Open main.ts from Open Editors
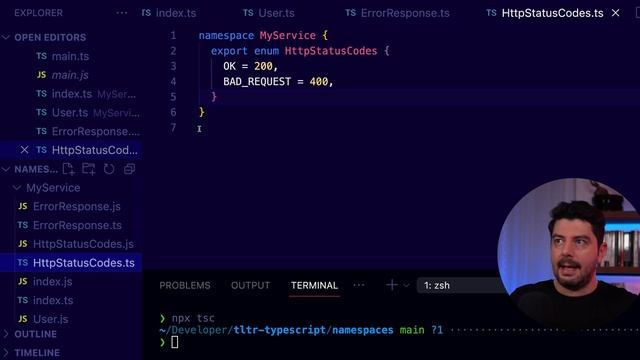 pos(70,56)
